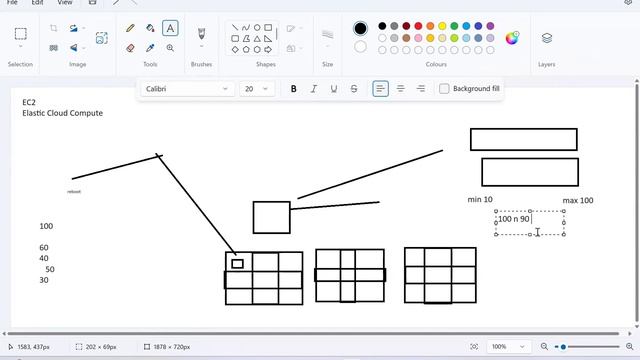The height and width of the screenshot is (360, 640).
Task: Toggle Italic text formatting
Action: coord(313,89)
